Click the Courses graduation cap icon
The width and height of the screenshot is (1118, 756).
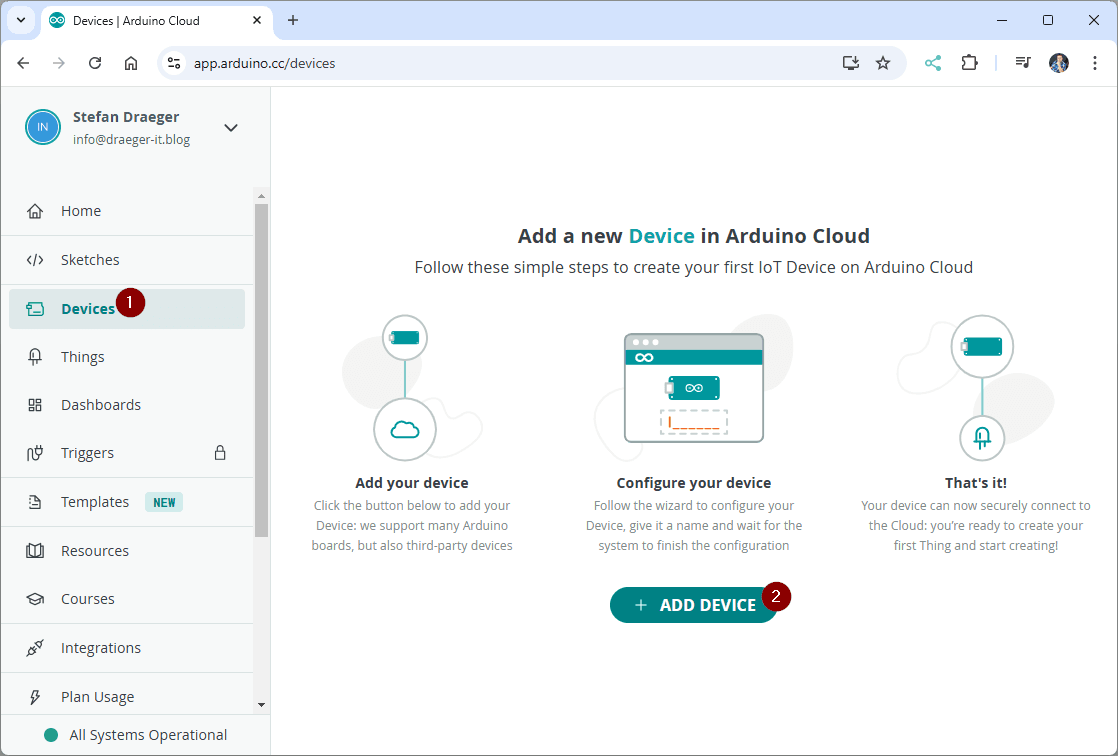click(35, 599)
